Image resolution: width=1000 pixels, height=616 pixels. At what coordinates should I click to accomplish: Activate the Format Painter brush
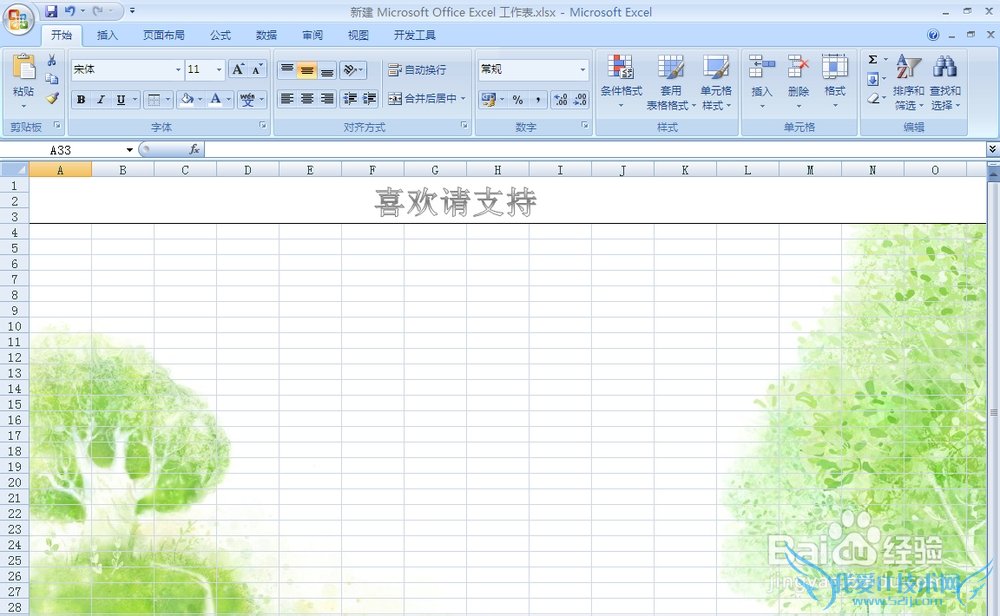point(52,98)
